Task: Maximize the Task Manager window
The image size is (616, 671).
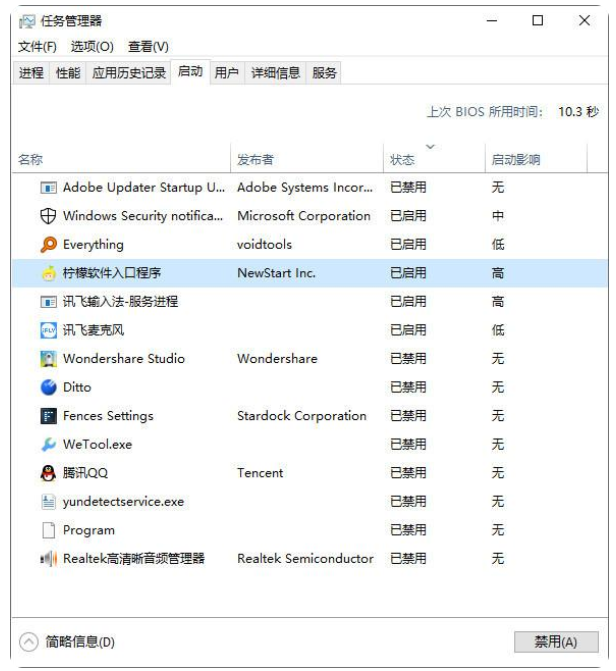Action: (x=538, y=21)
